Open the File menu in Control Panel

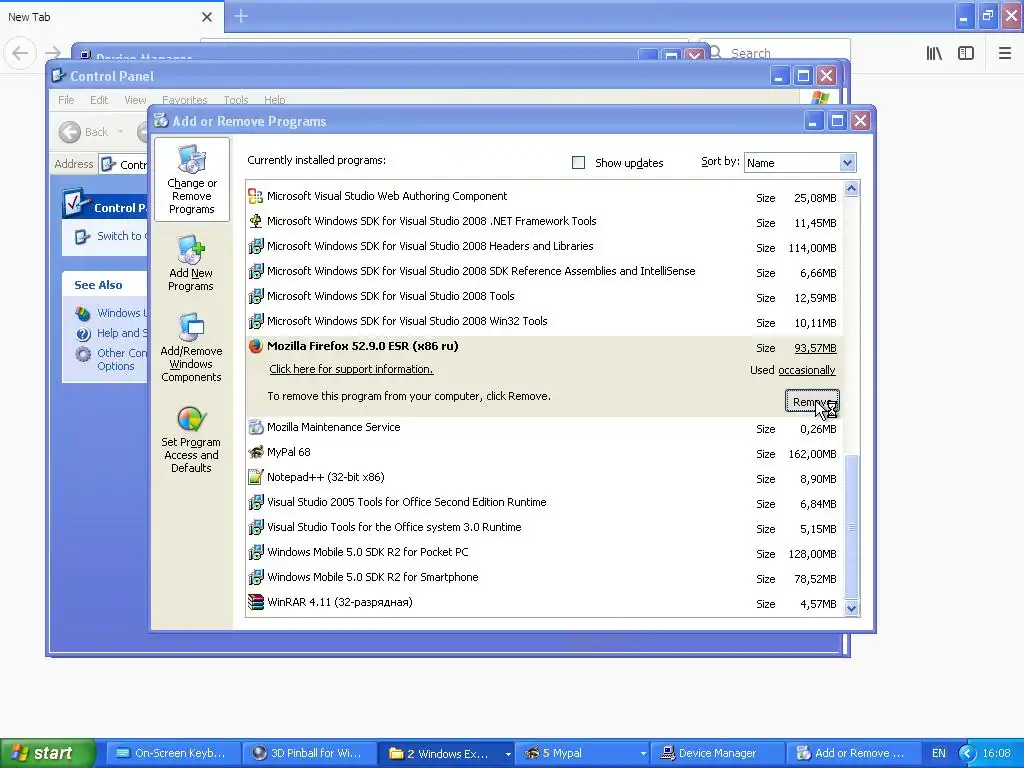pos(66,100)
